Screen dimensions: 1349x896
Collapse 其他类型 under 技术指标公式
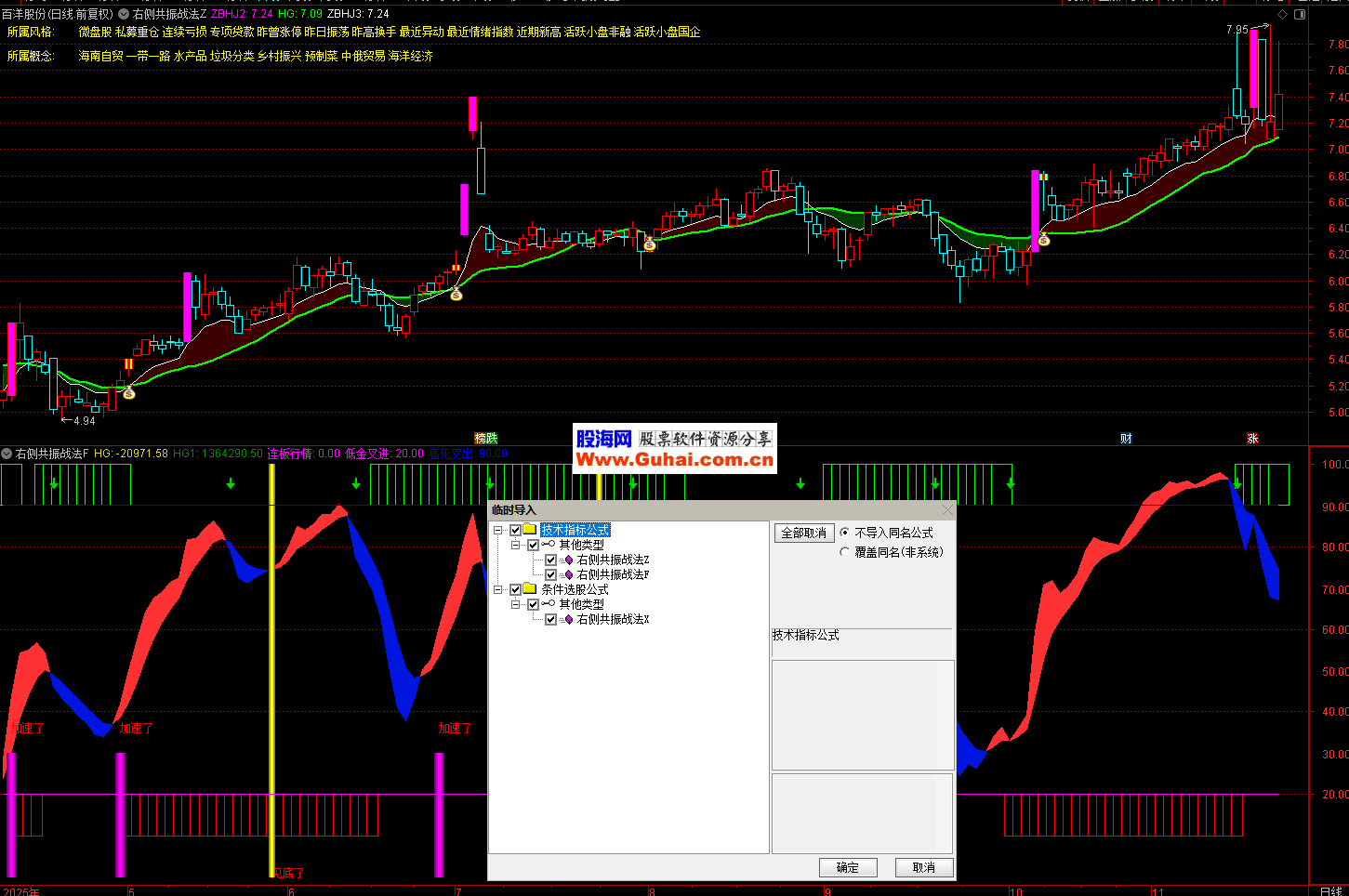[x=516, y=546]
